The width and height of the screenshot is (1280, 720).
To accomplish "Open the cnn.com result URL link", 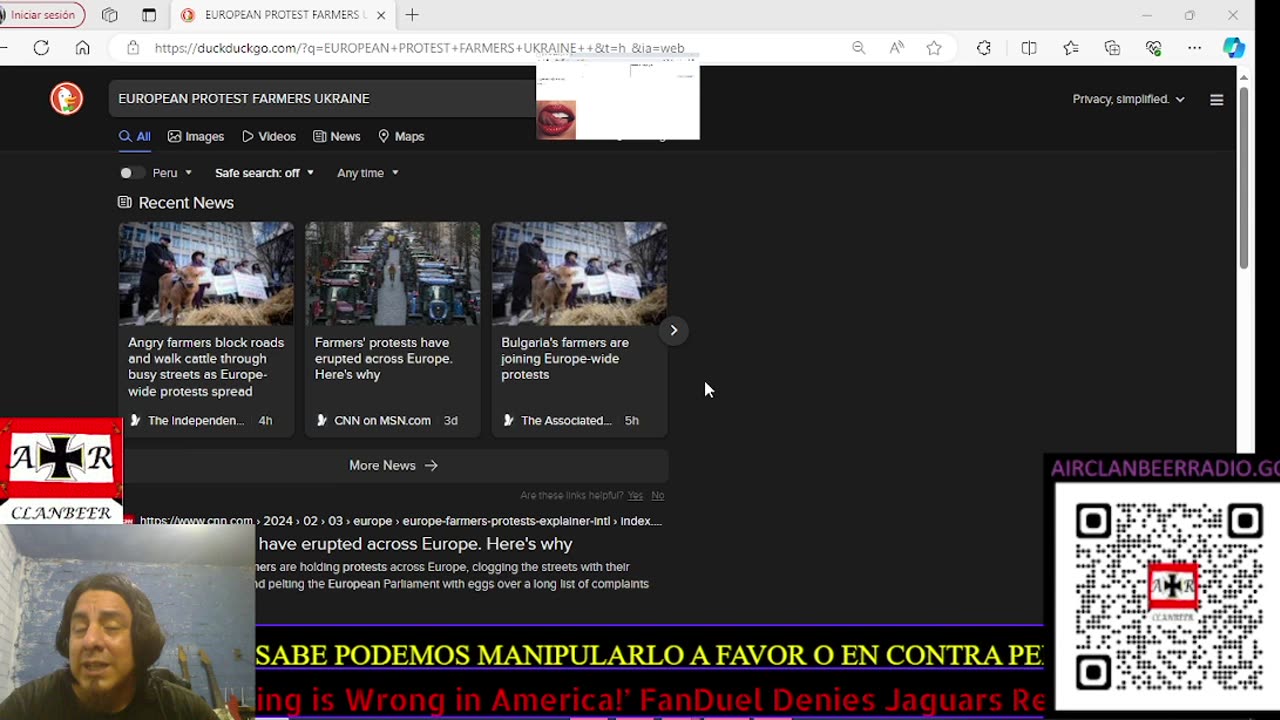I will tap(400, 521).
